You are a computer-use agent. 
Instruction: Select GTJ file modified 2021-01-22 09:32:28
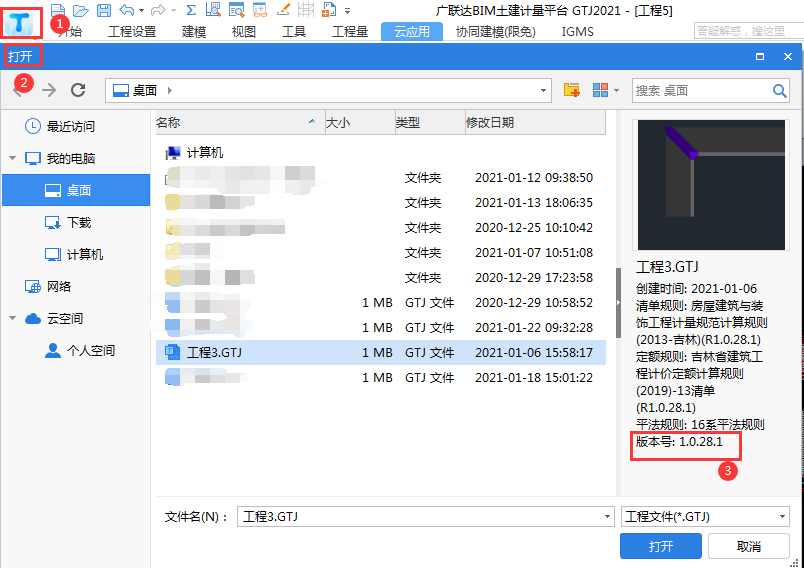(380, 327)
